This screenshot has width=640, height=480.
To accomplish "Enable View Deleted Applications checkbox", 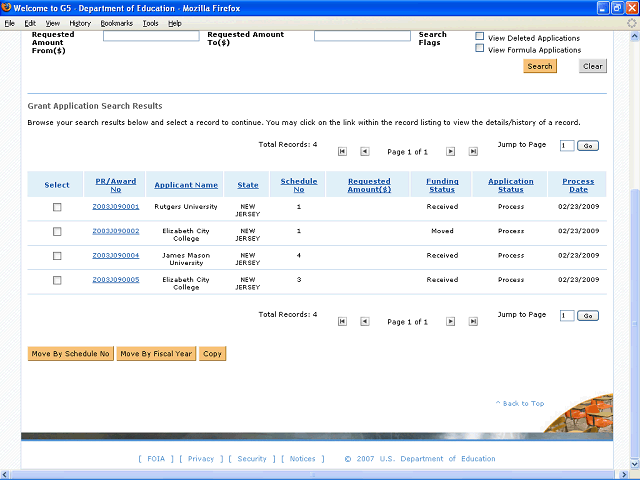I will click(x=480, y=36).
